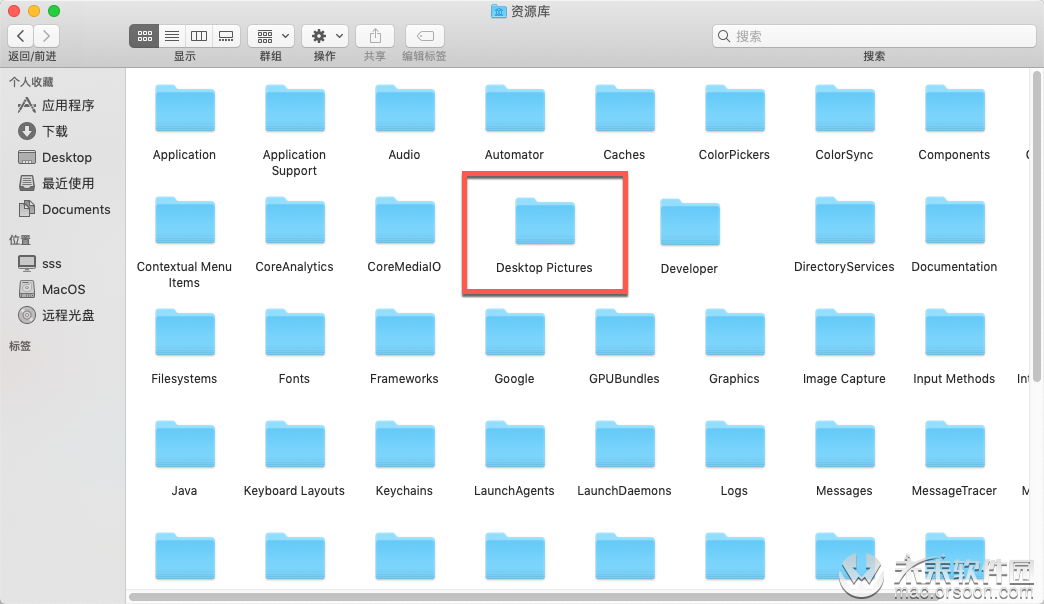1044x604 pixels.
Task: Select the Messages folder
Action: 844,444
